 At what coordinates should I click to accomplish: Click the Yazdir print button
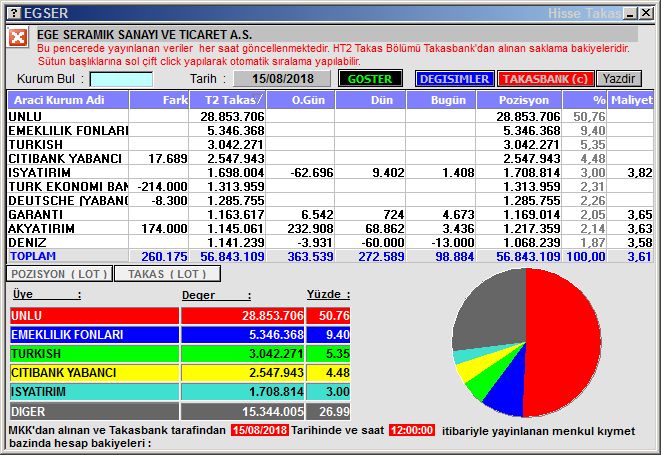click(x=619, y=79)
